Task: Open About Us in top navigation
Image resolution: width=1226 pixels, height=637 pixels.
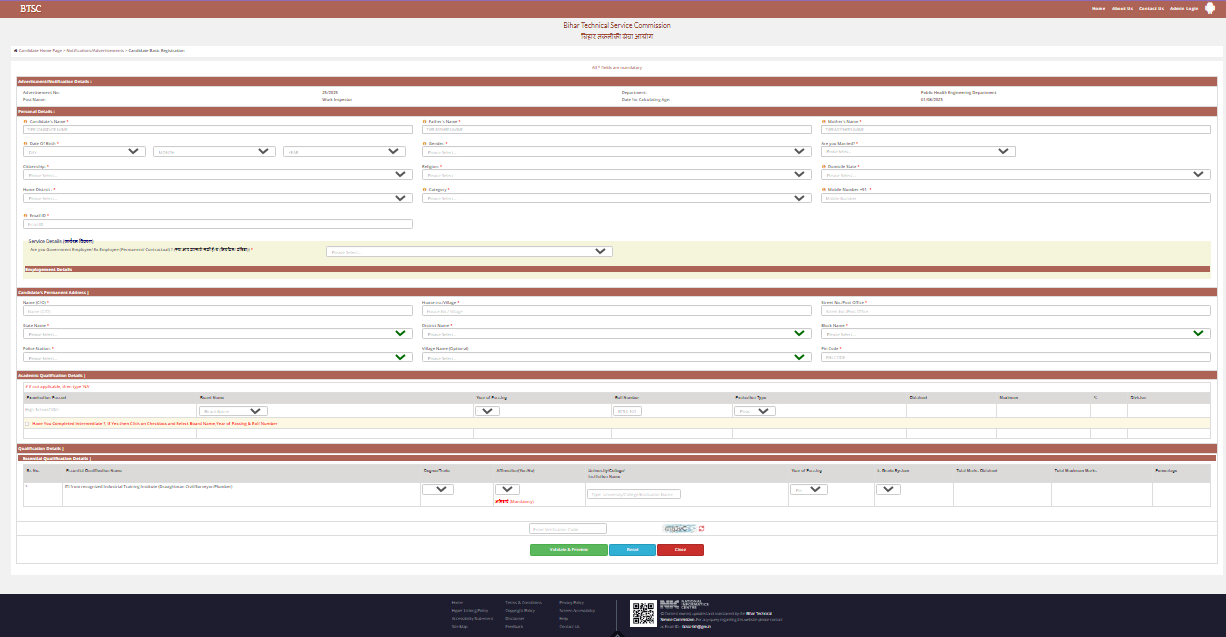Action: 1122,8
